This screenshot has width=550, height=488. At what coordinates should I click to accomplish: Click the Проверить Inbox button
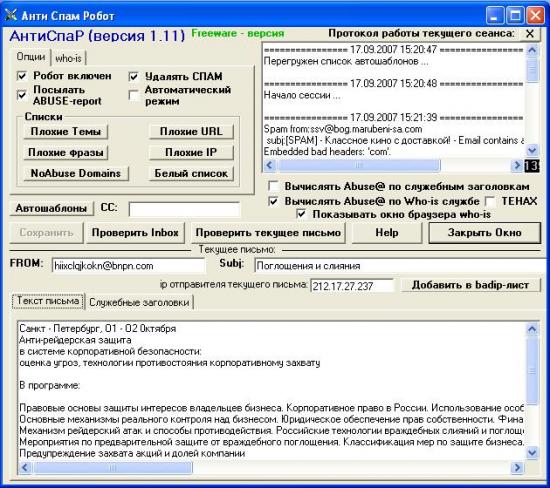(135, 233)
